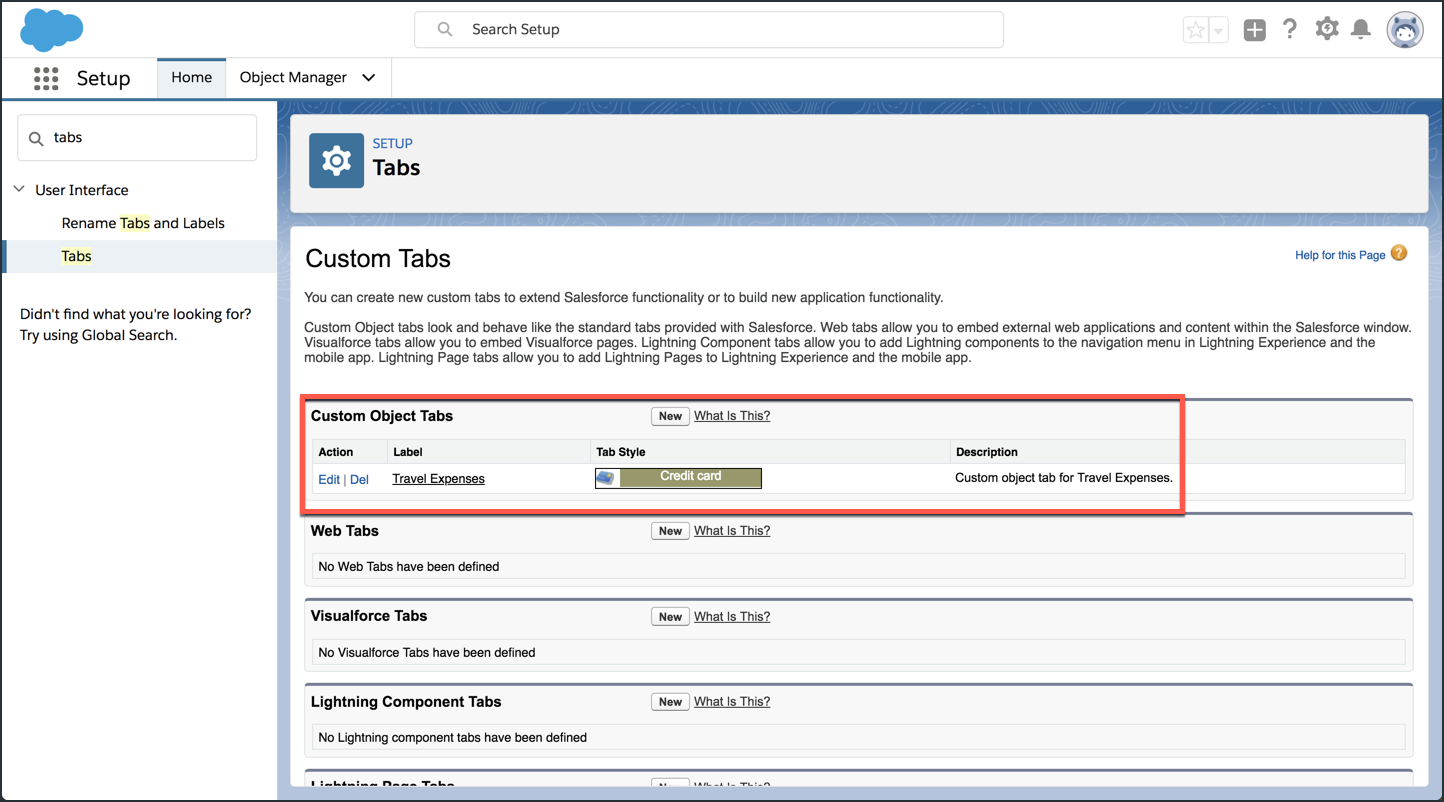
Task: Click the Search Setup field
Action: point(709,30)
